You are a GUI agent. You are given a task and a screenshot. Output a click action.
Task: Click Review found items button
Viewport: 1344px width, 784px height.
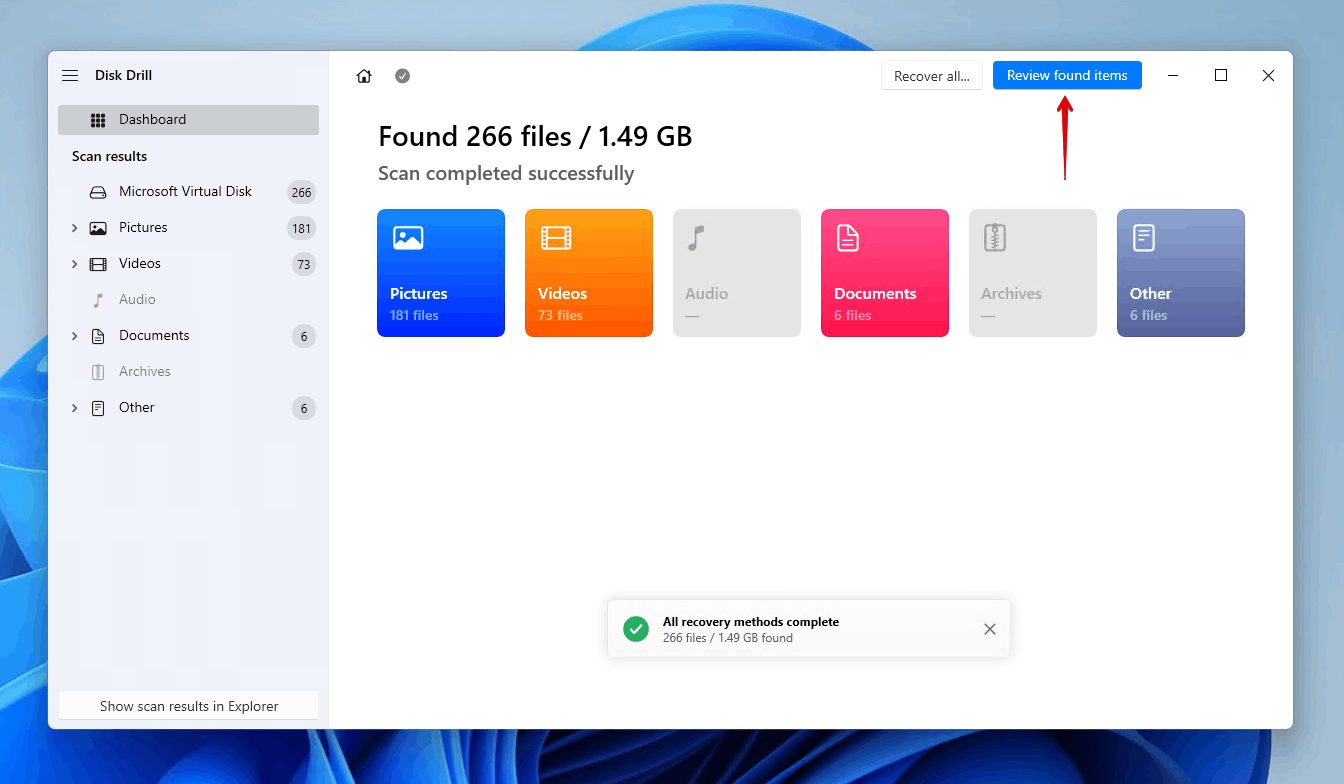(x=1067, y=75)
